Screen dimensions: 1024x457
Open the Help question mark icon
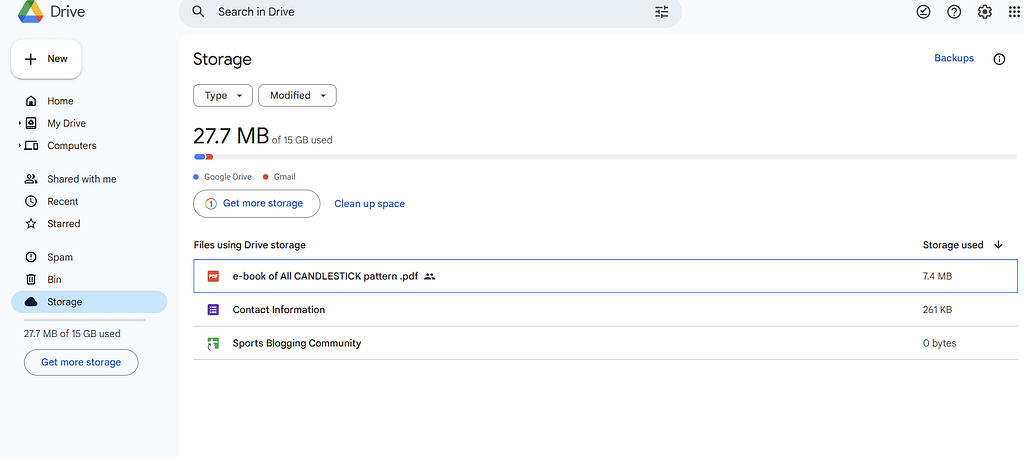point(954,12)
